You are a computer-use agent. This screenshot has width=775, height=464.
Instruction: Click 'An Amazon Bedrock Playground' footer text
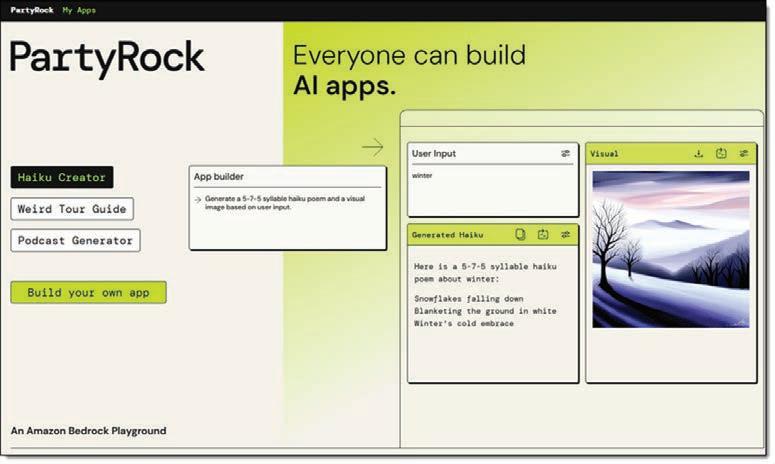[x=88, y=431]
